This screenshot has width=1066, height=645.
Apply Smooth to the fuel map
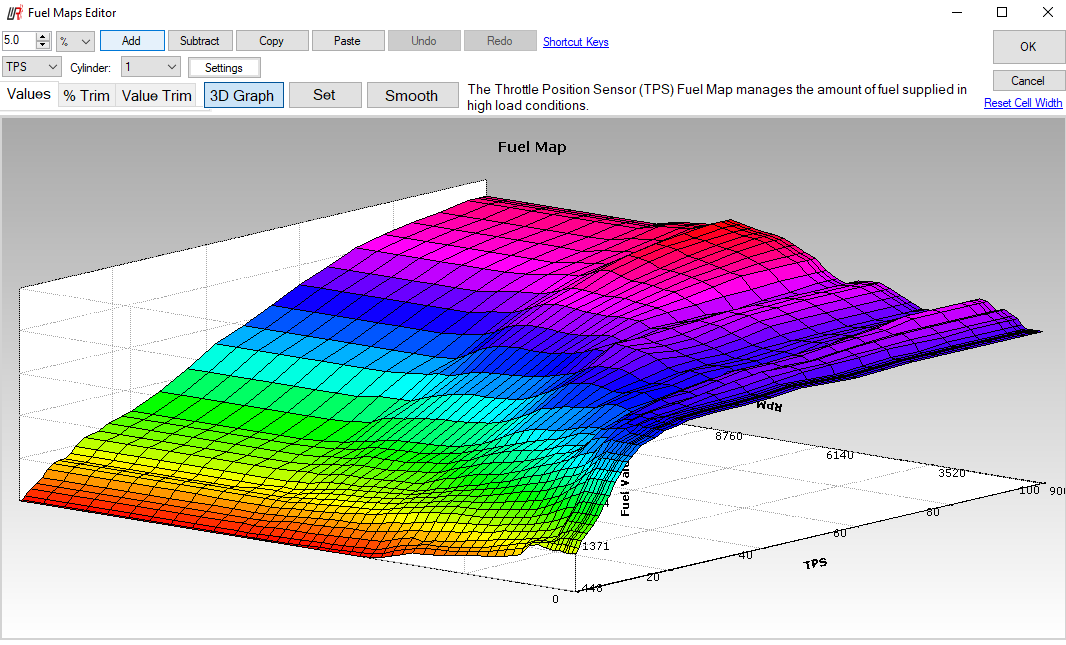[x=411, y=96]
